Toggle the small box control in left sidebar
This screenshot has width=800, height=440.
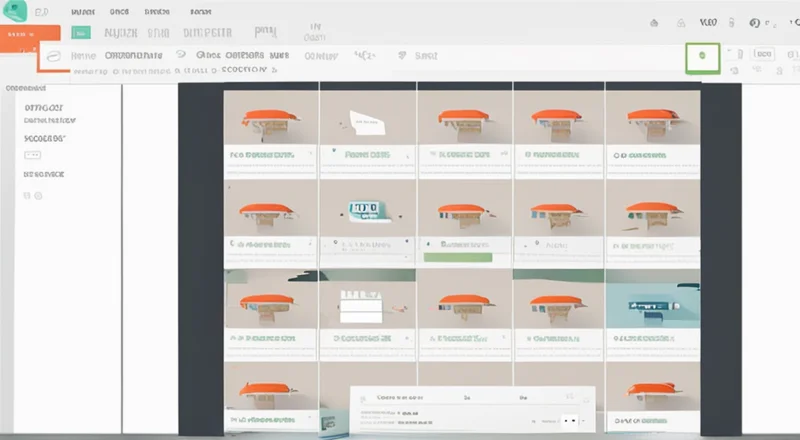(x=32, y=156)
